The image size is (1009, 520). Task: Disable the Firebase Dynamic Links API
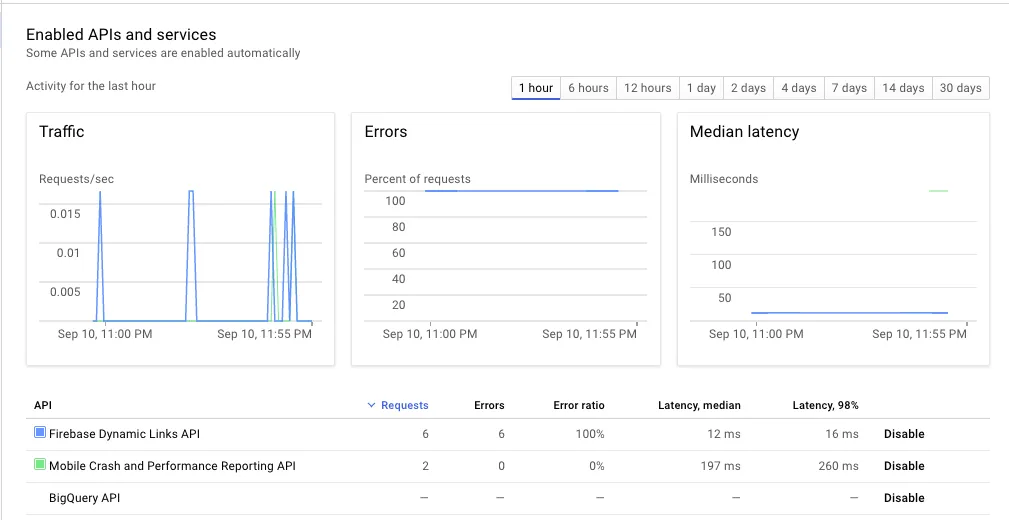pos(904,434)
